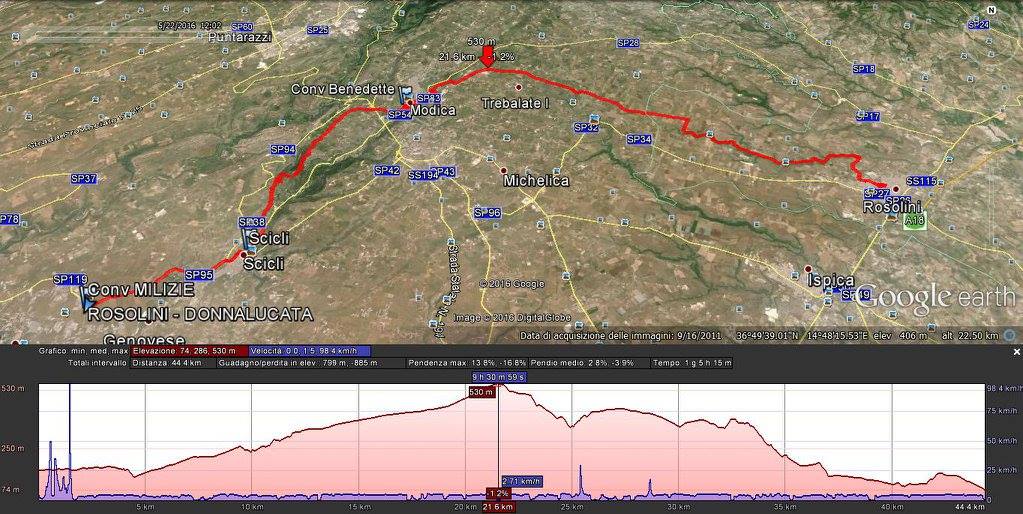Screen dimensions: 1023x514
Task: Click the Ispica town red dot
Action: [808, 269]
